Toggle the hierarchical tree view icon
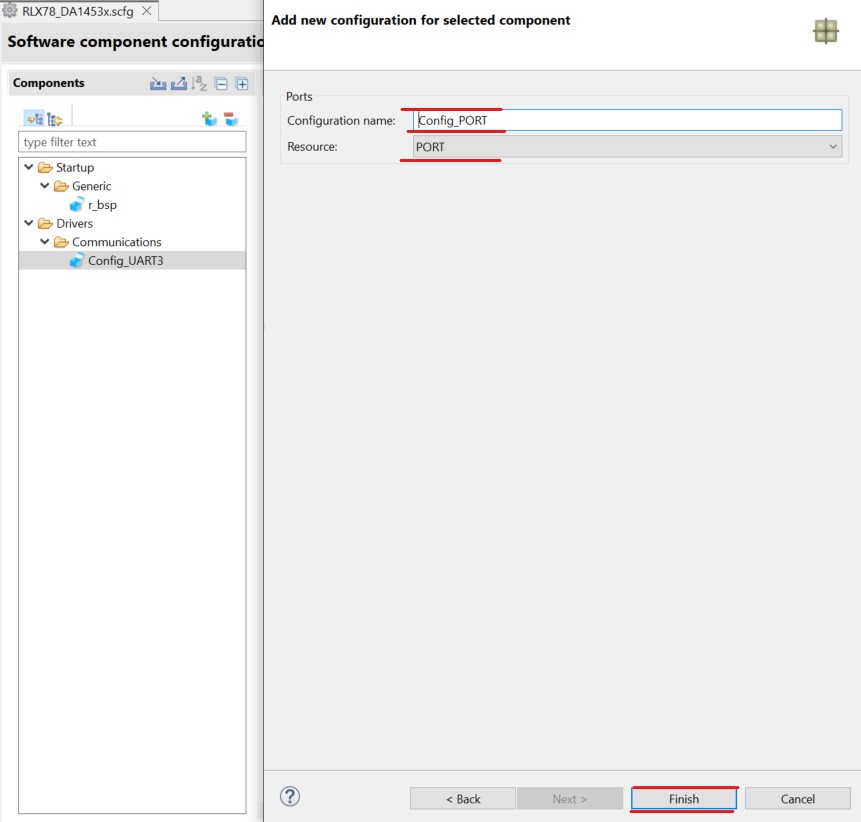 (34, 119)
